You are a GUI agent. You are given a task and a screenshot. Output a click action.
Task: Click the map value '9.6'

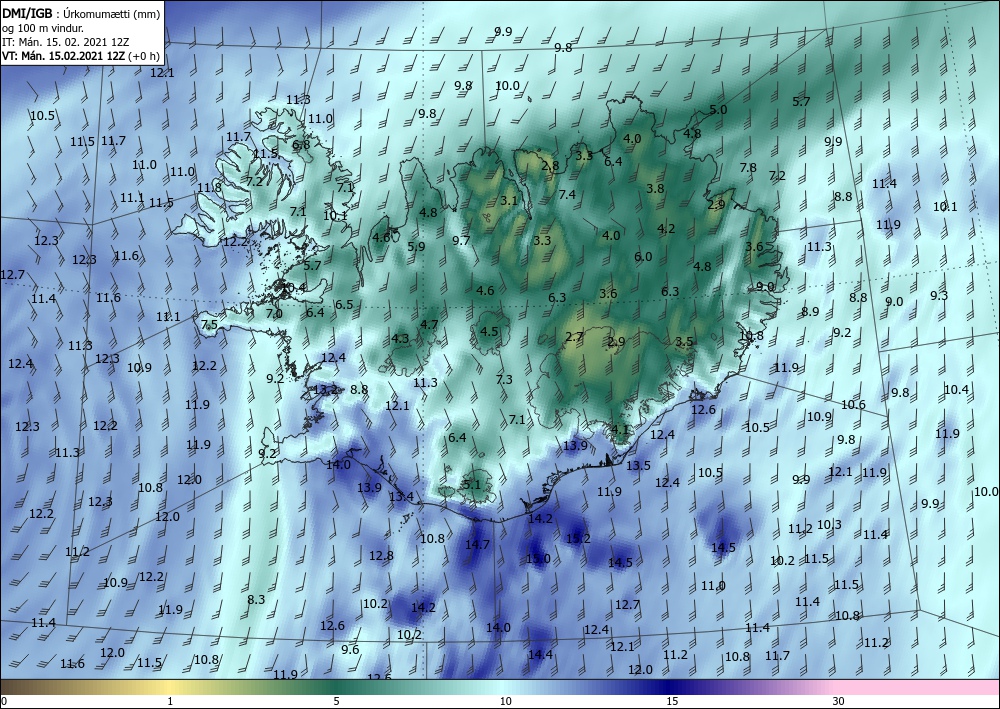tap(350, 650)
